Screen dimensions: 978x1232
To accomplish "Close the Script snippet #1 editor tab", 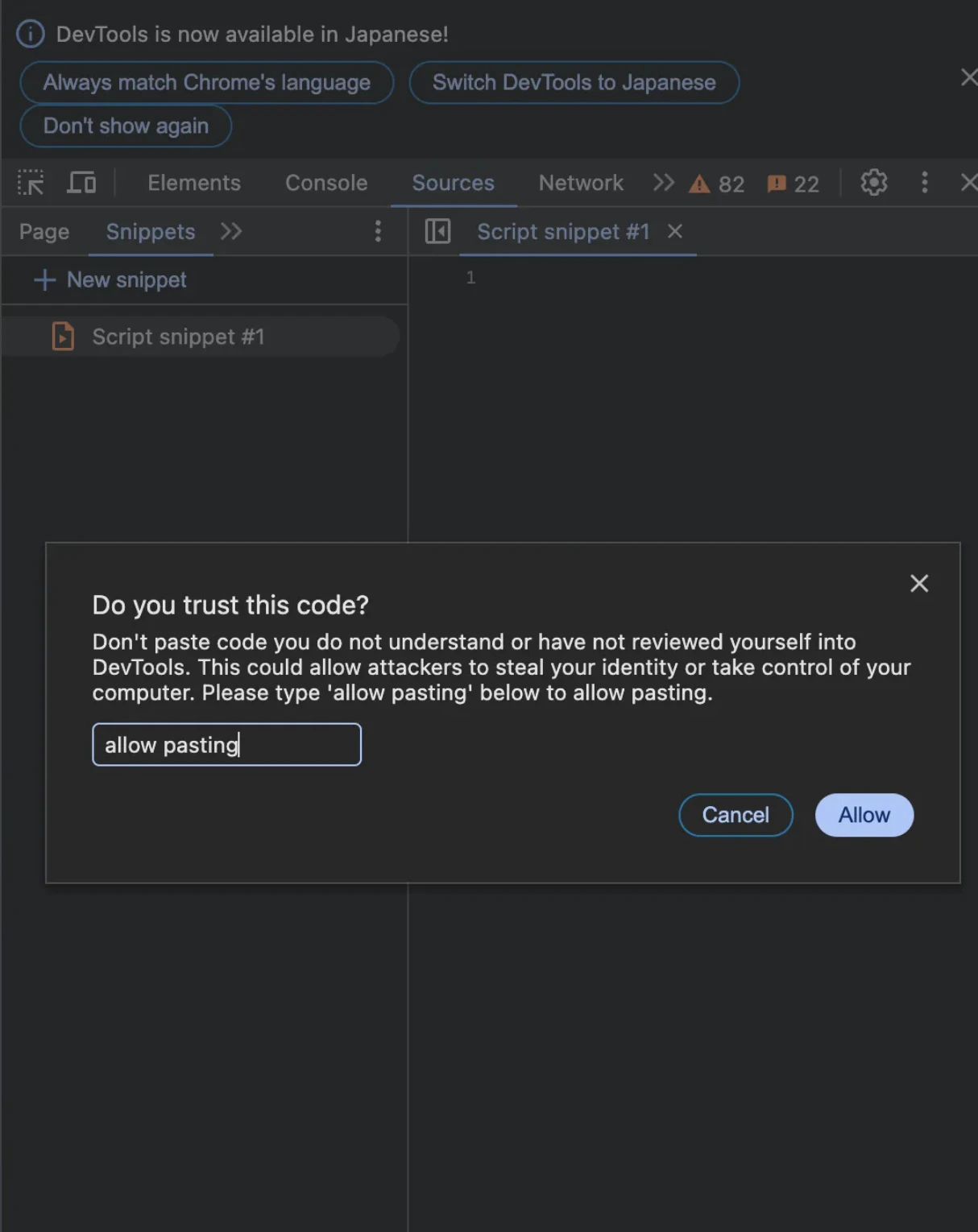I will pyautogui.click(x=675, y=232).
